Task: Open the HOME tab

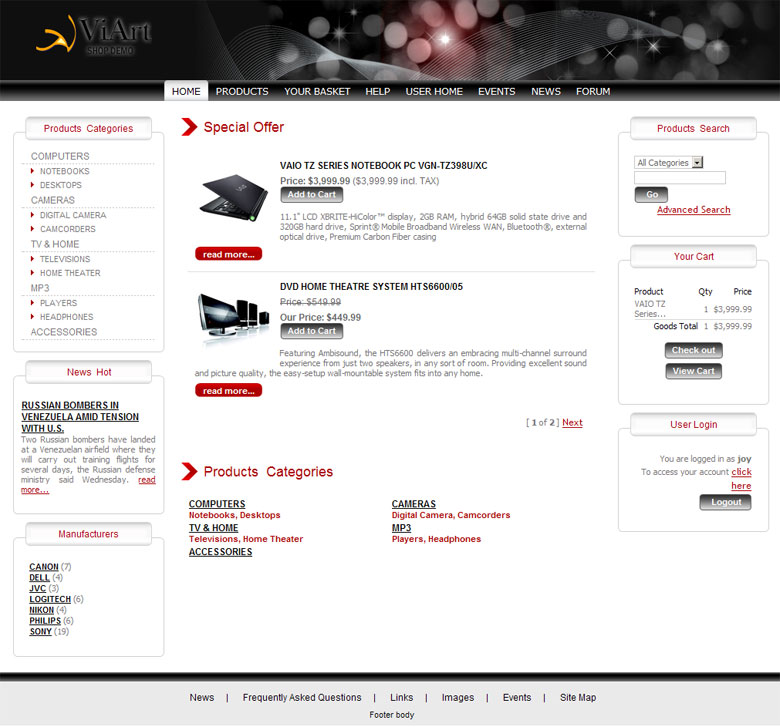Action: 186,92
